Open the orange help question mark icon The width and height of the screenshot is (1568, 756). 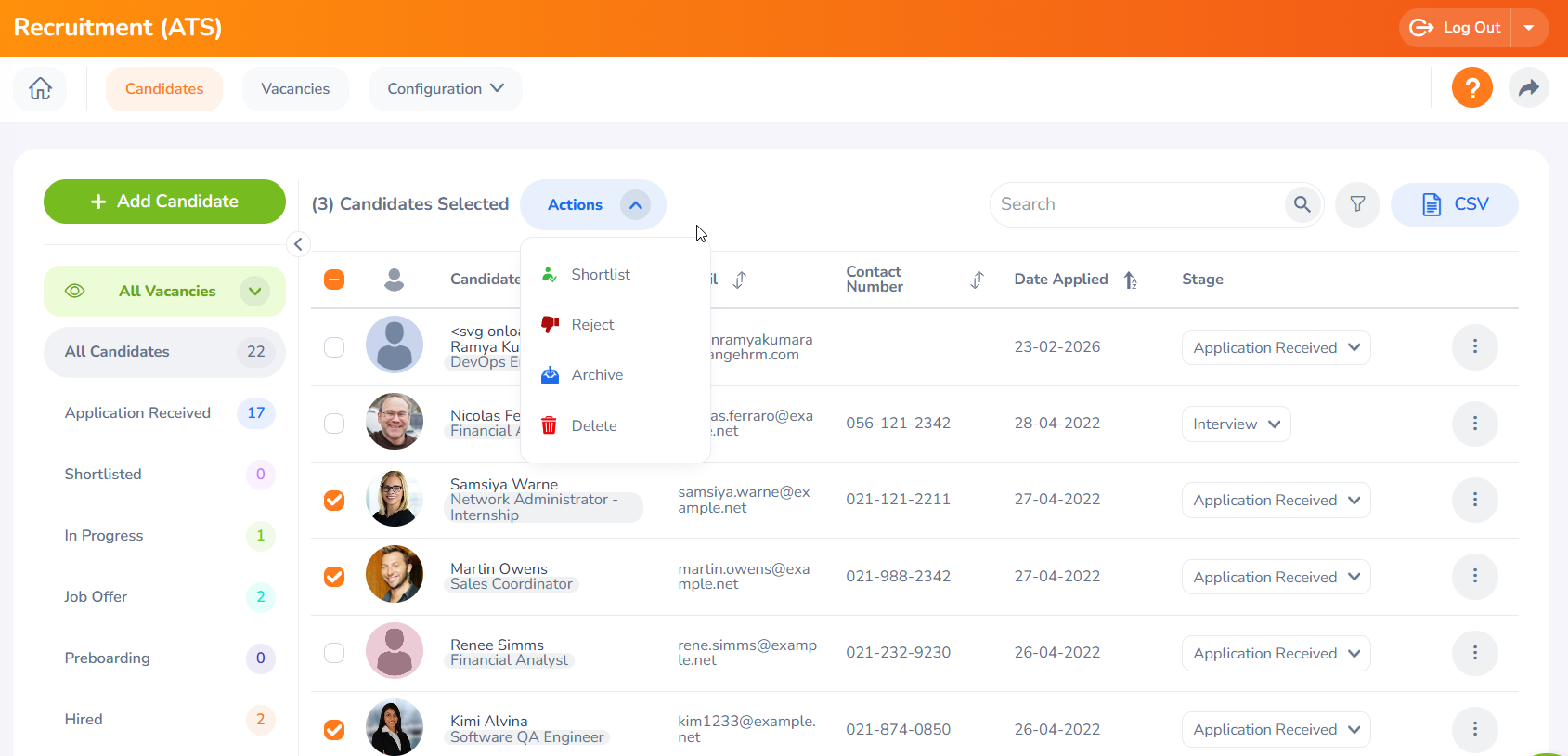click(x=1471, y=88)
